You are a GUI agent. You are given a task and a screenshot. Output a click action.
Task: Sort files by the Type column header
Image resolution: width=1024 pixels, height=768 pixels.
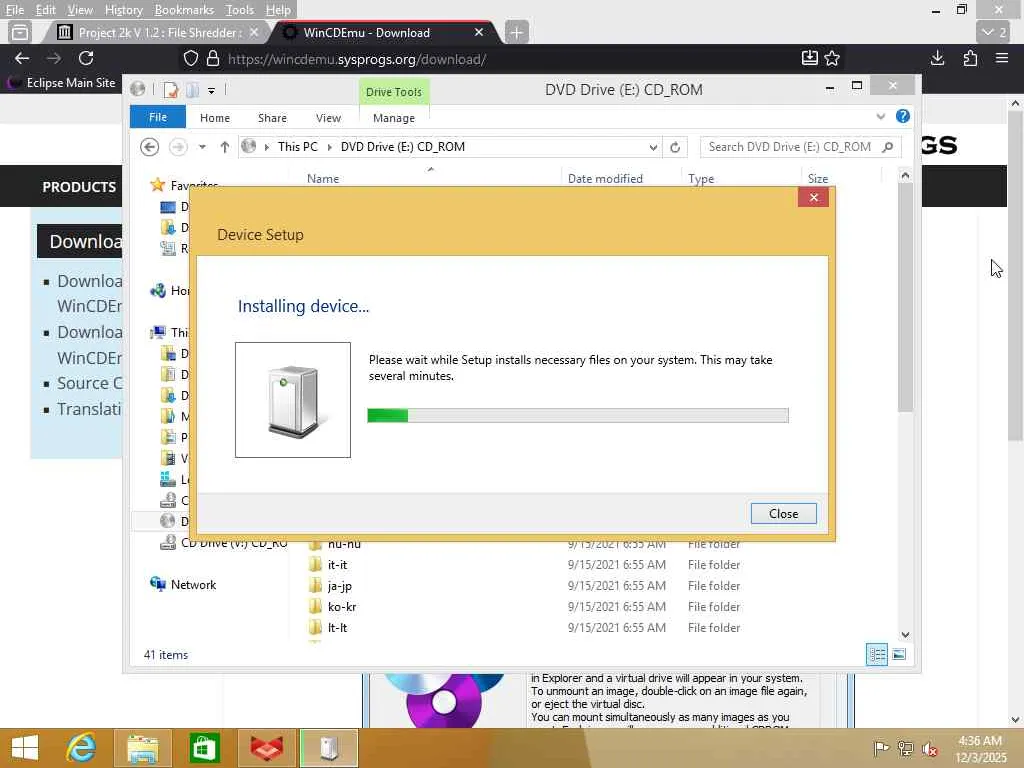pyautogui.click(x=701, y=178)
